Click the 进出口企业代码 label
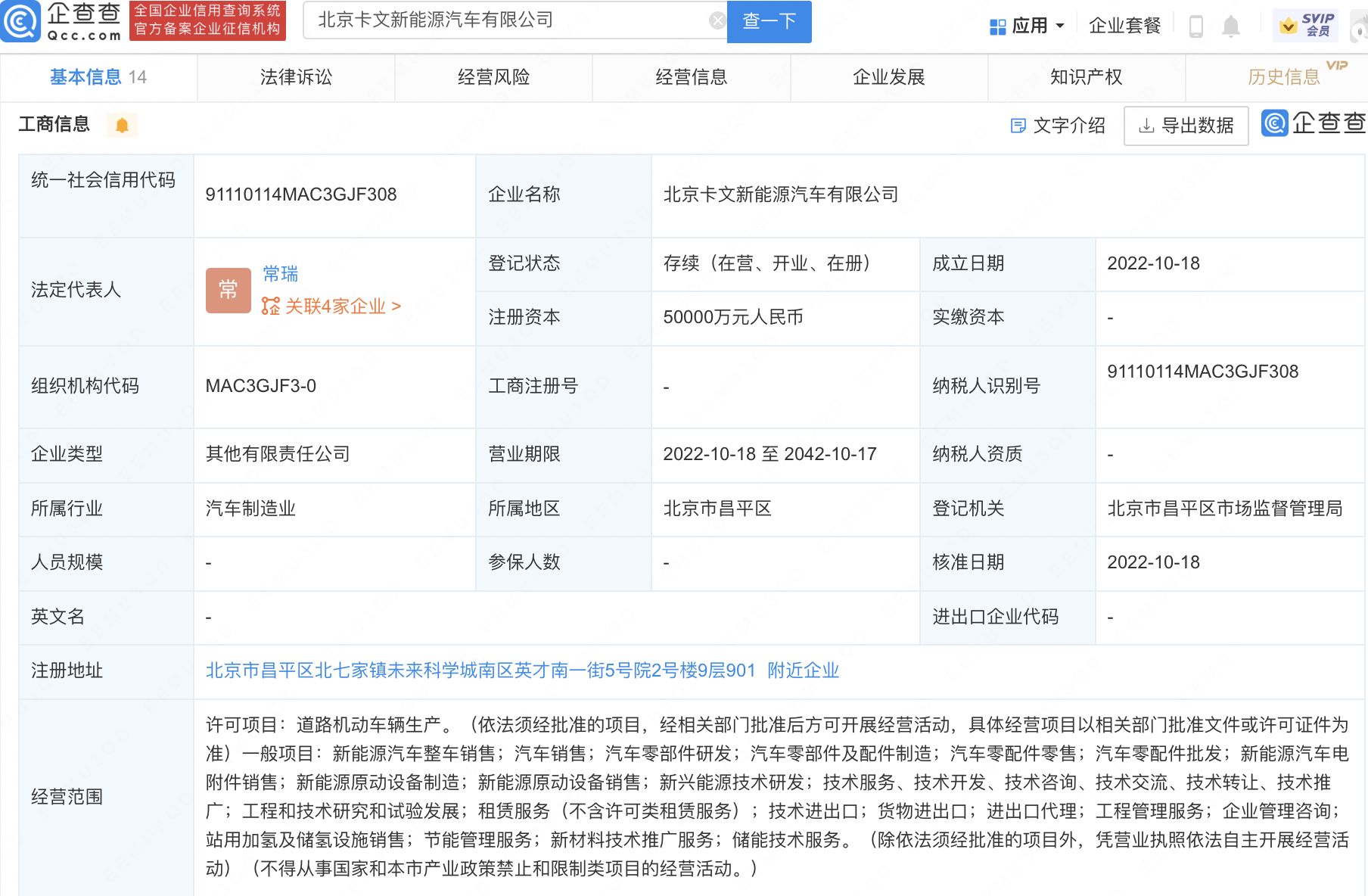 click(996, 617)
